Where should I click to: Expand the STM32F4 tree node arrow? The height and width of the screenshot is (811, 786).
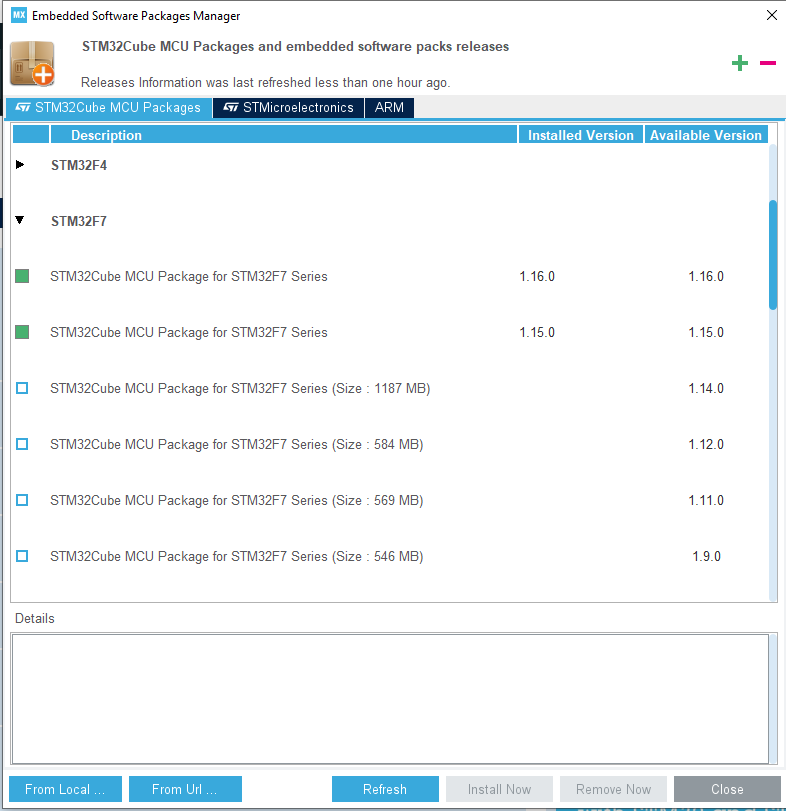(x=20, y=164)
